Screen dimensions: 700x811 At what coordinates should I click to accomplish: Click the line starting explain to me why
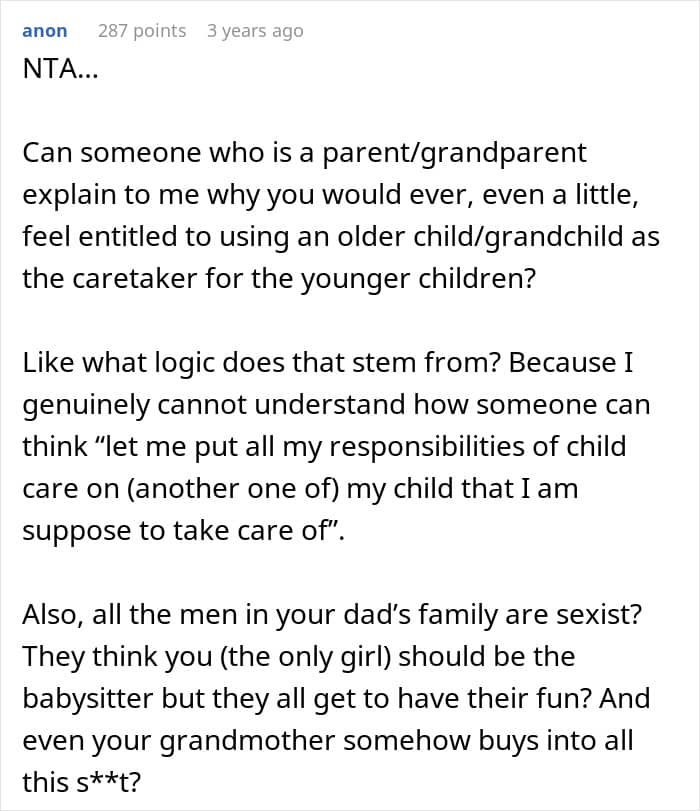(330, 196)
